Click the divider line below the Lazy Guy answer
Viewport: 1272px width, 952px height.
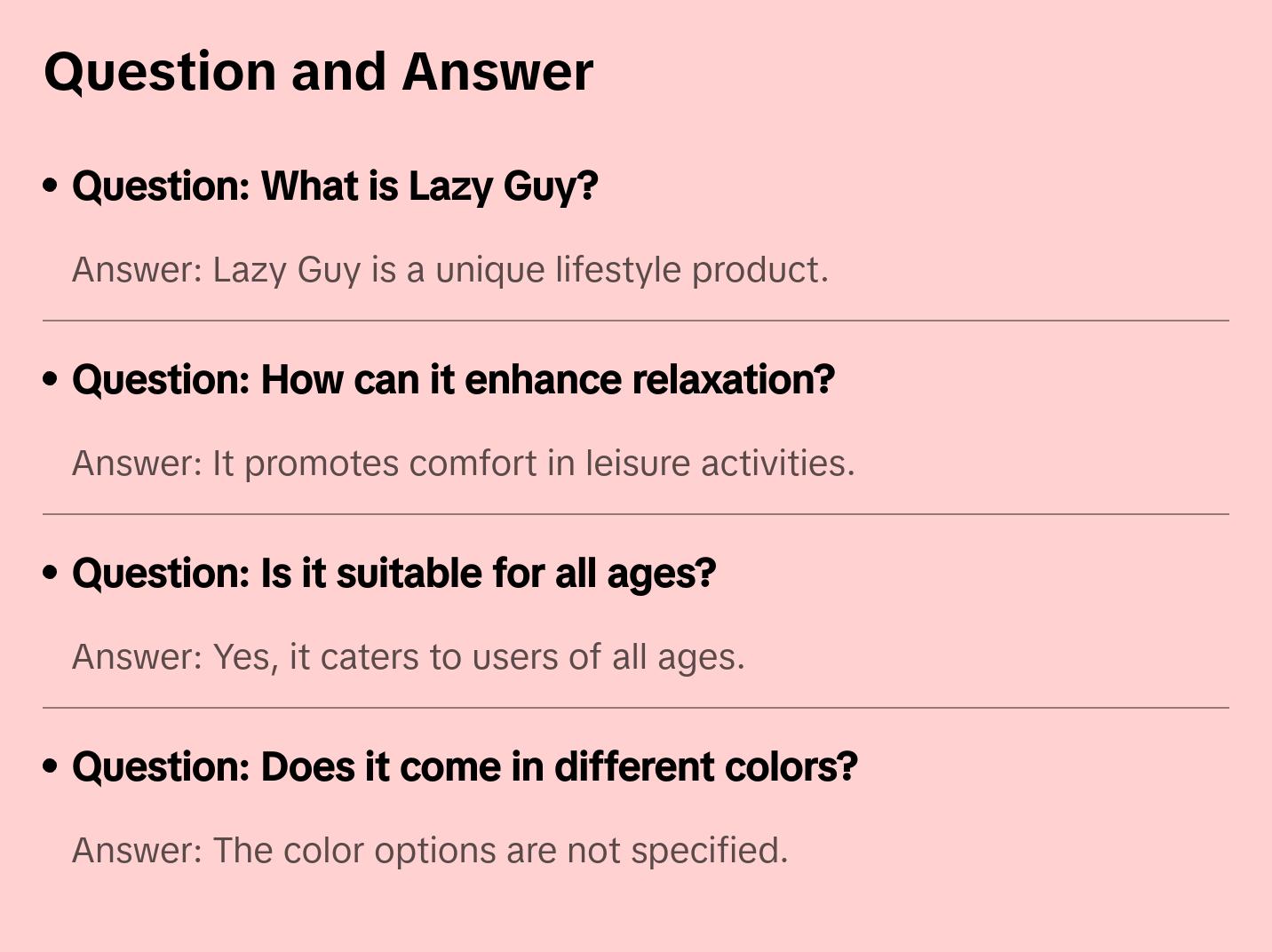(x=636, y=321)
